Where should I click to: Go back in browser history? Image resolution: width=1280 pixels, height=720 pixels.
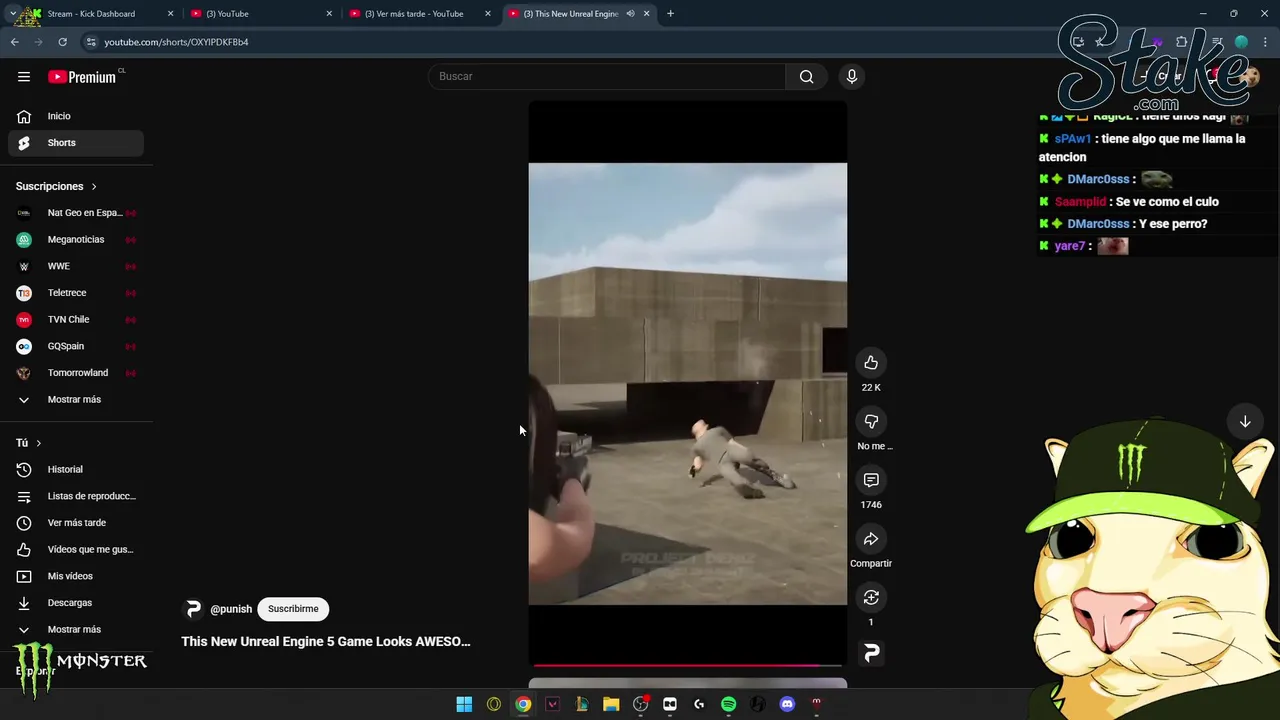[15, 42]
